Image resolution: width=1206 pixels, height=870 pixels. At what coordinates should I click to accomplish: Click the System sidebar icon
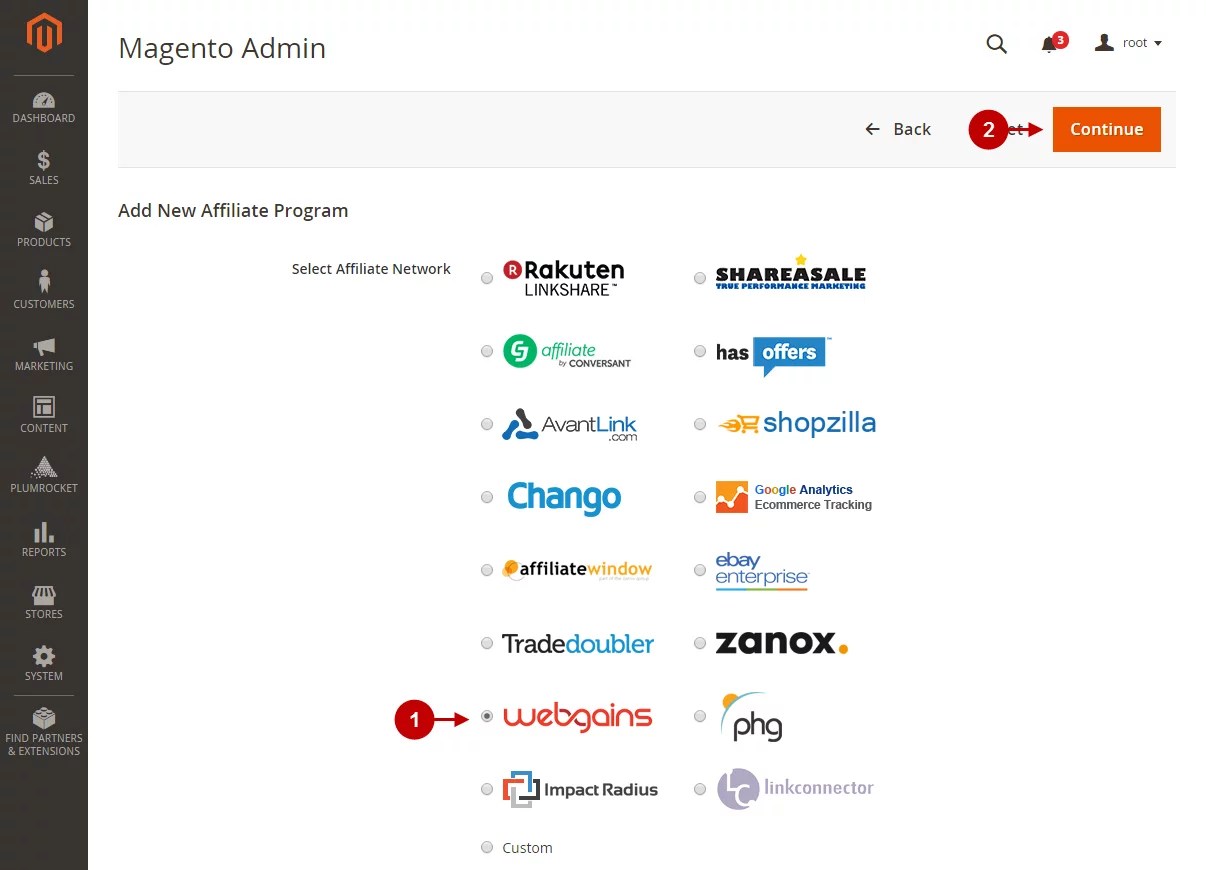[x=44, y=662]
